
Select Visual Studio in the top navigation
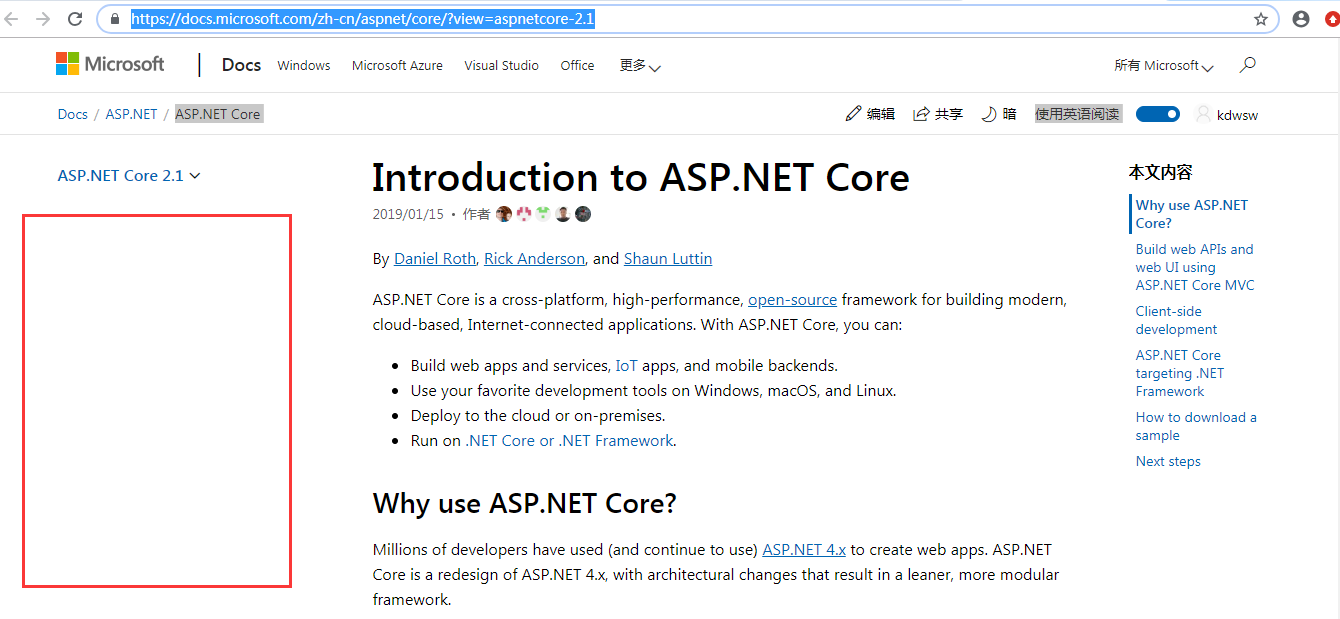(501, 65)
